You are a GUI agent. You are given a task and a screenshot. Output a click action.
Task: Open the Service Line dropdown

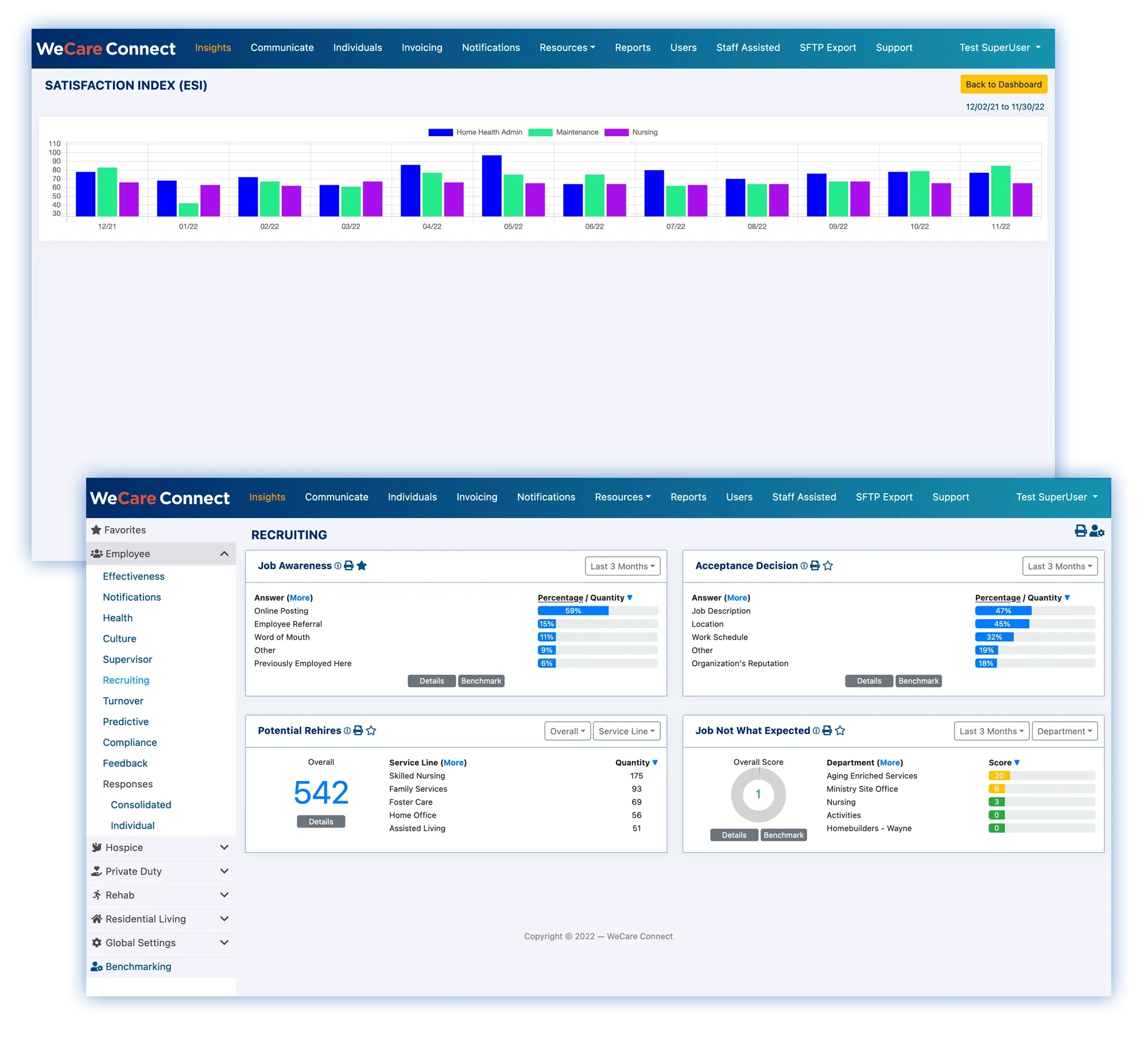click(x=626, y=731)
